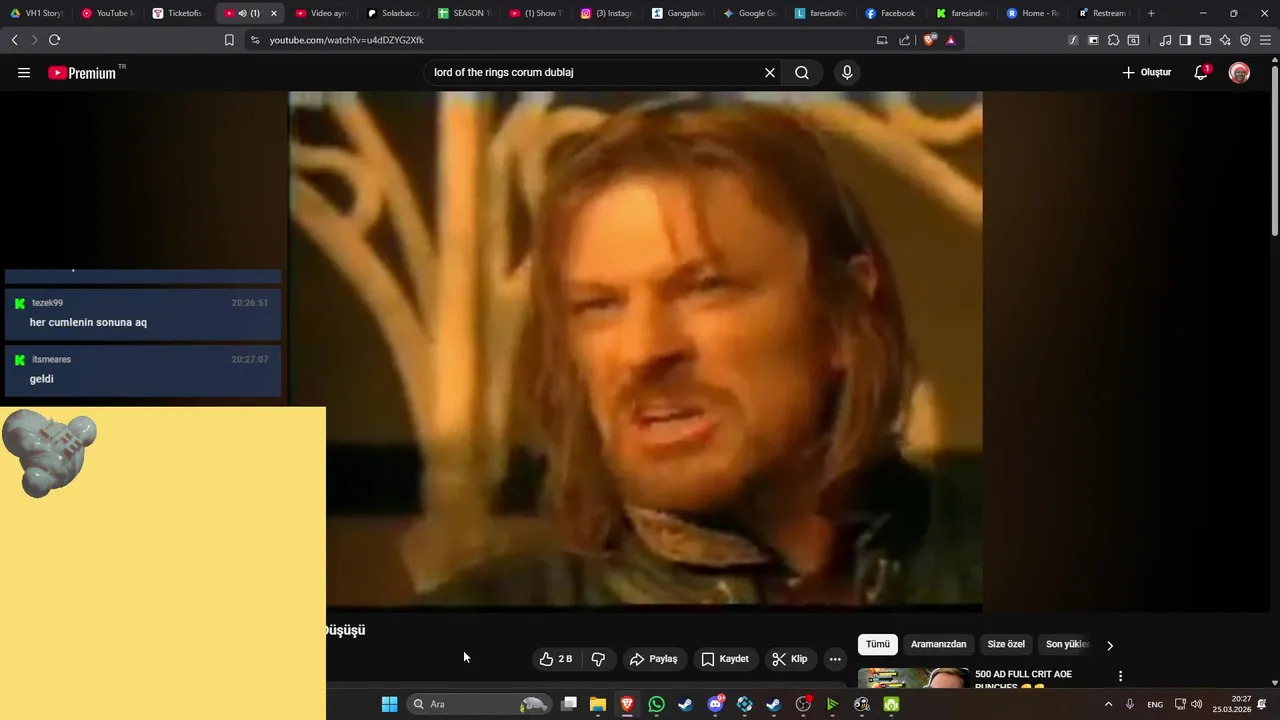
Task: Click the ENG language indicator
Action: point(1155,704)
